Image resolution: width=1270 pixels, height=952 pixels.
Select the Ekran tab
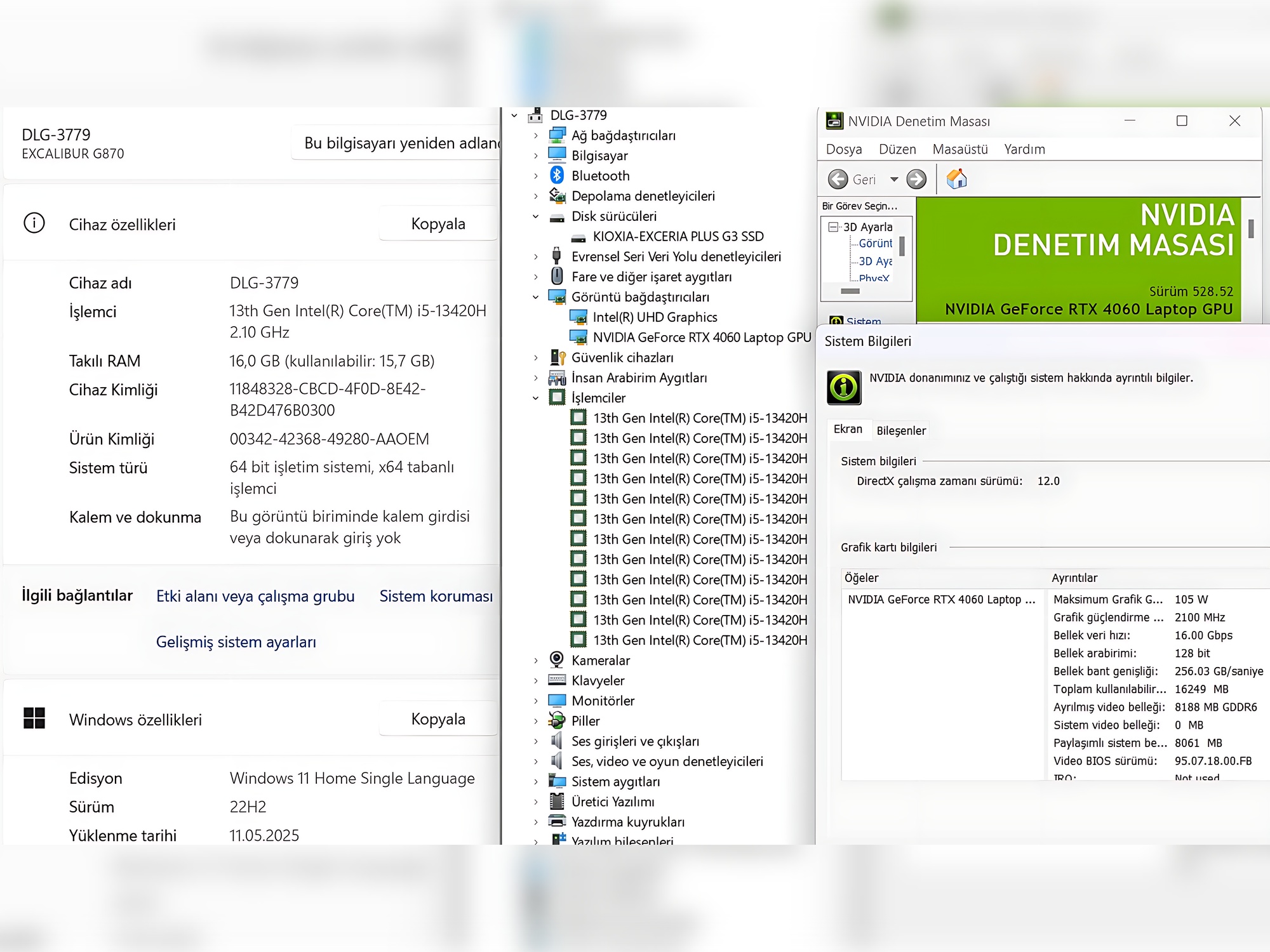[x=848, y=429]
